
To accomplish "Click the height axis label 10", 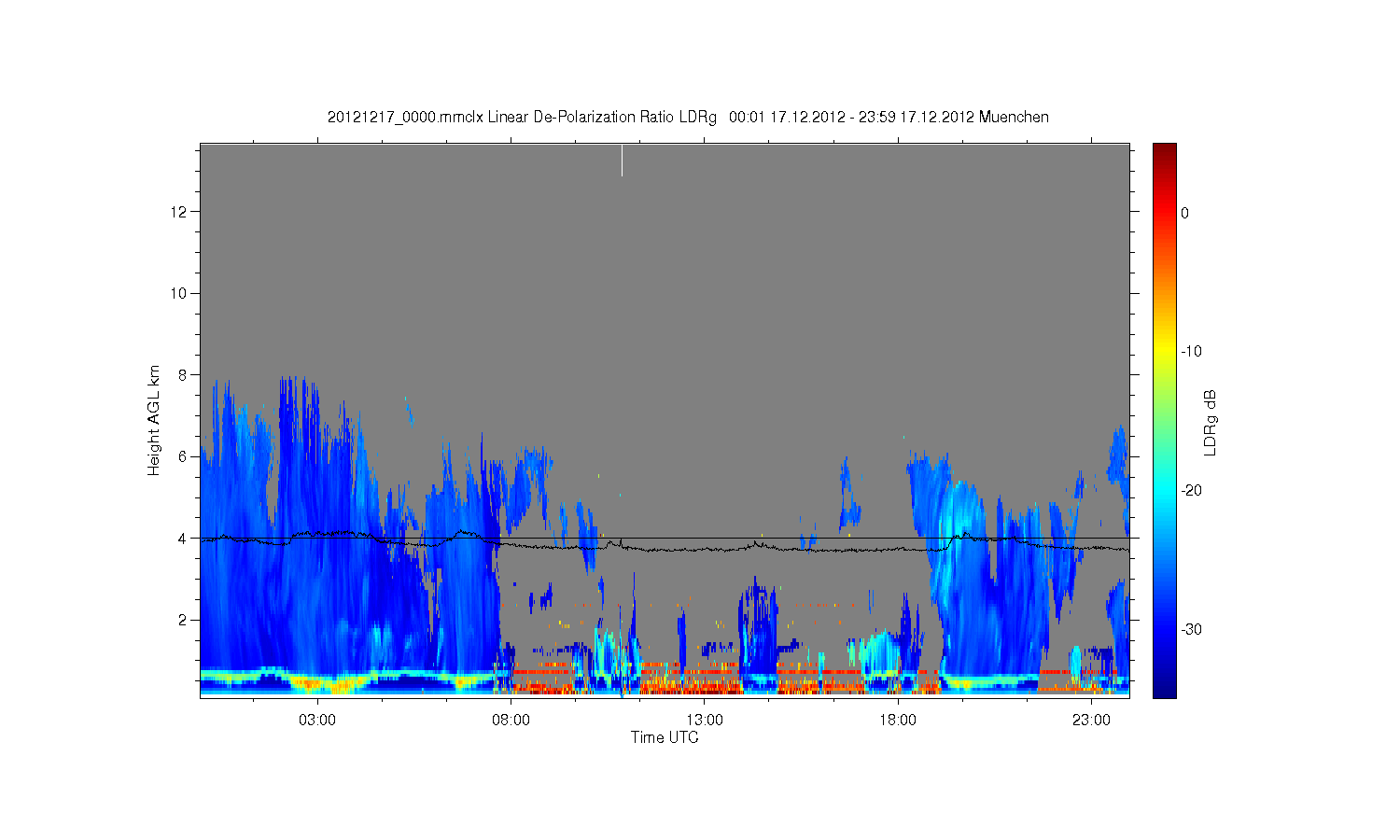I will (179, 293).
